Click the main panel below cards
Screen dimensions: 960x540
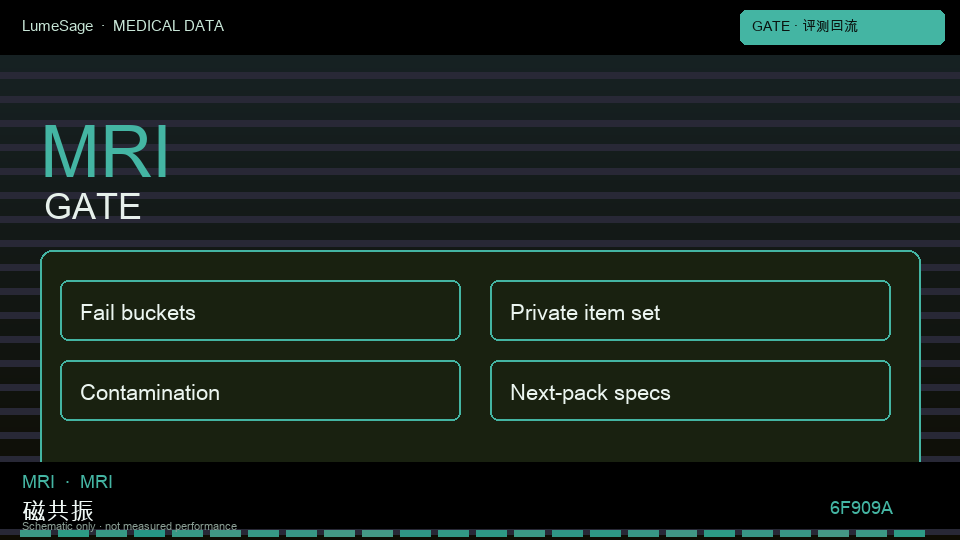coord(481,442)
